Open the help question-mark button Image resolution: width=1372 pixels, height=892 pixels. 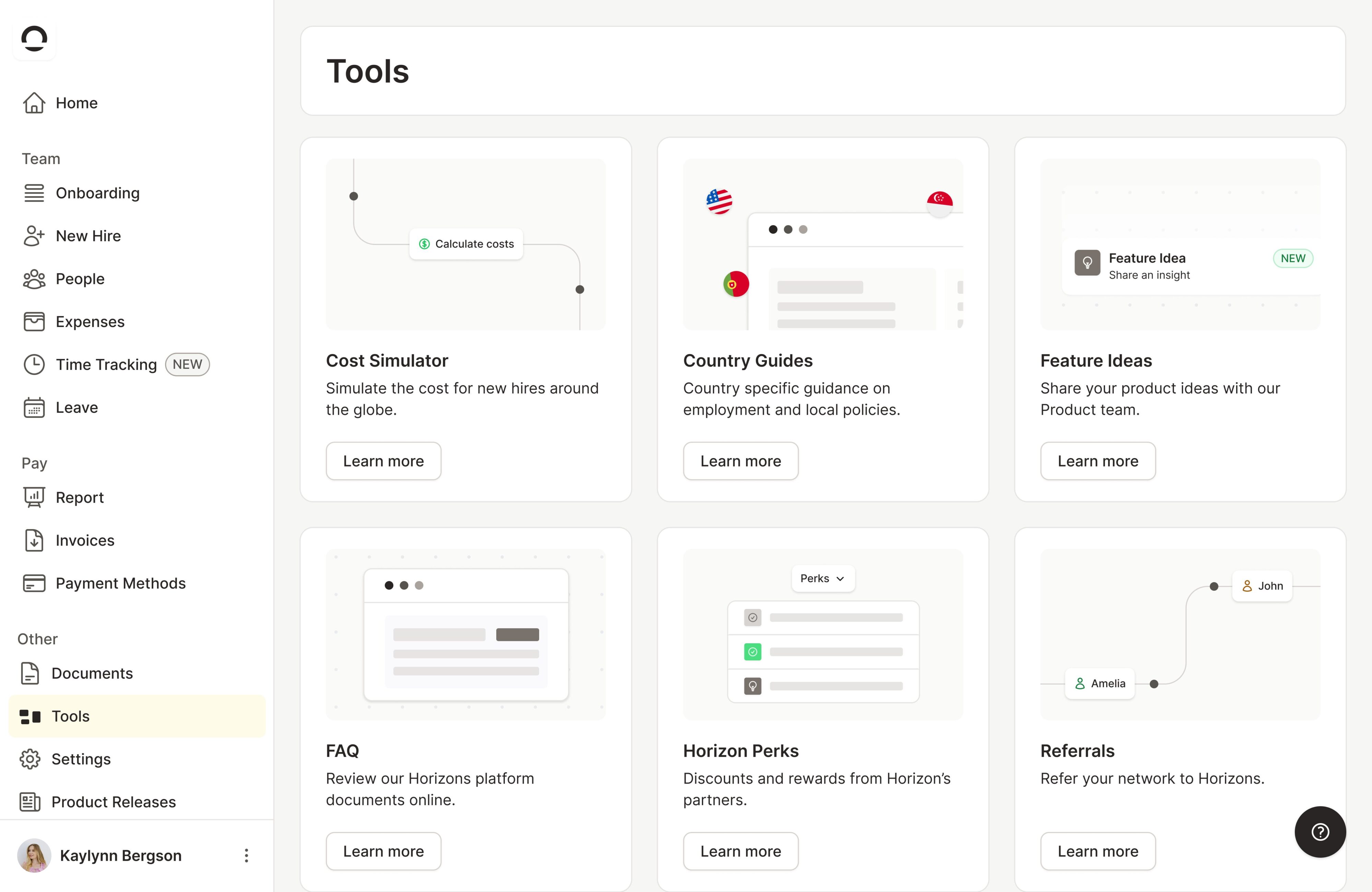pos(1320,832)
